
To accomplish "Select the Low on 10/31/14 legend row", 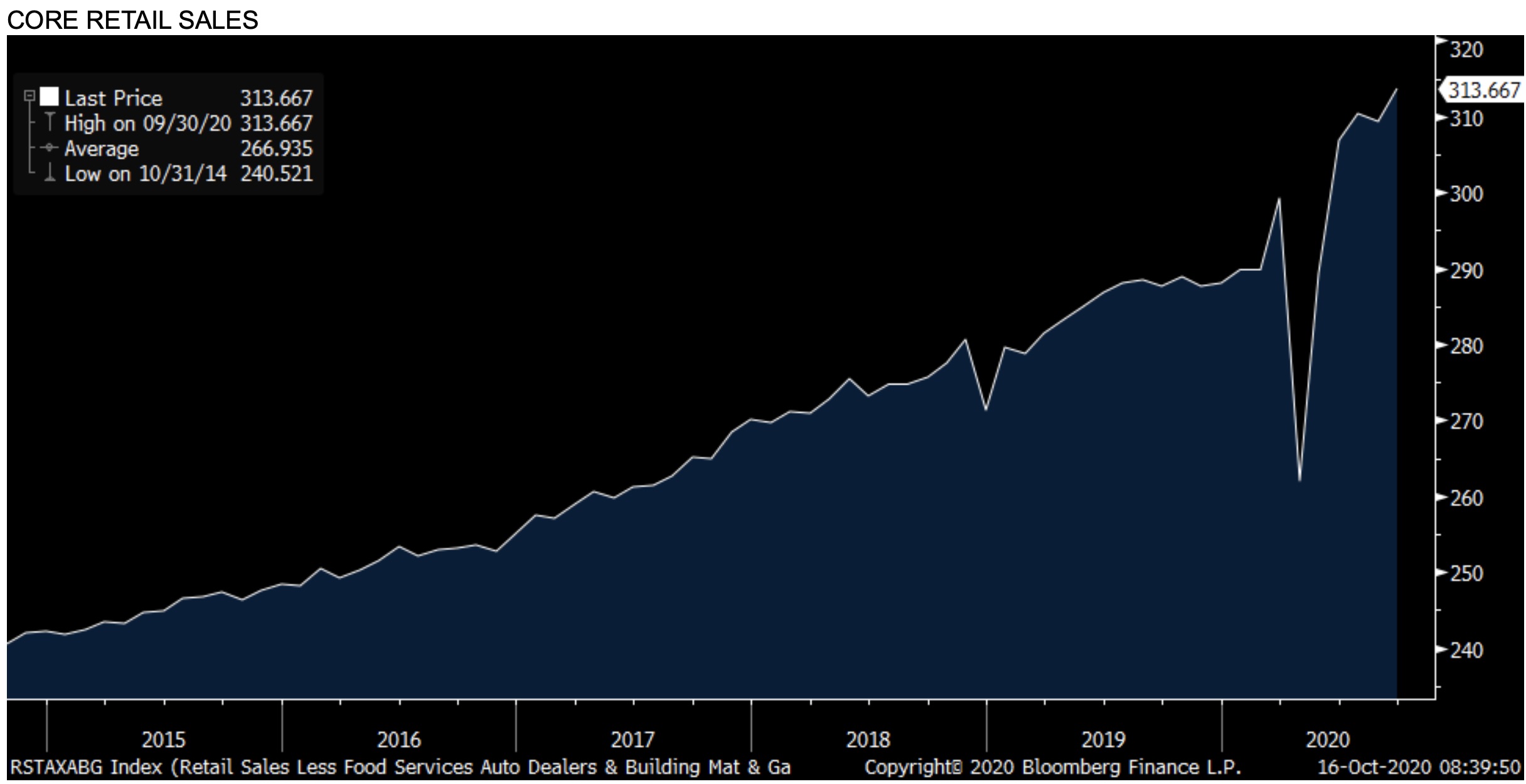I will [x=145, y=174].
